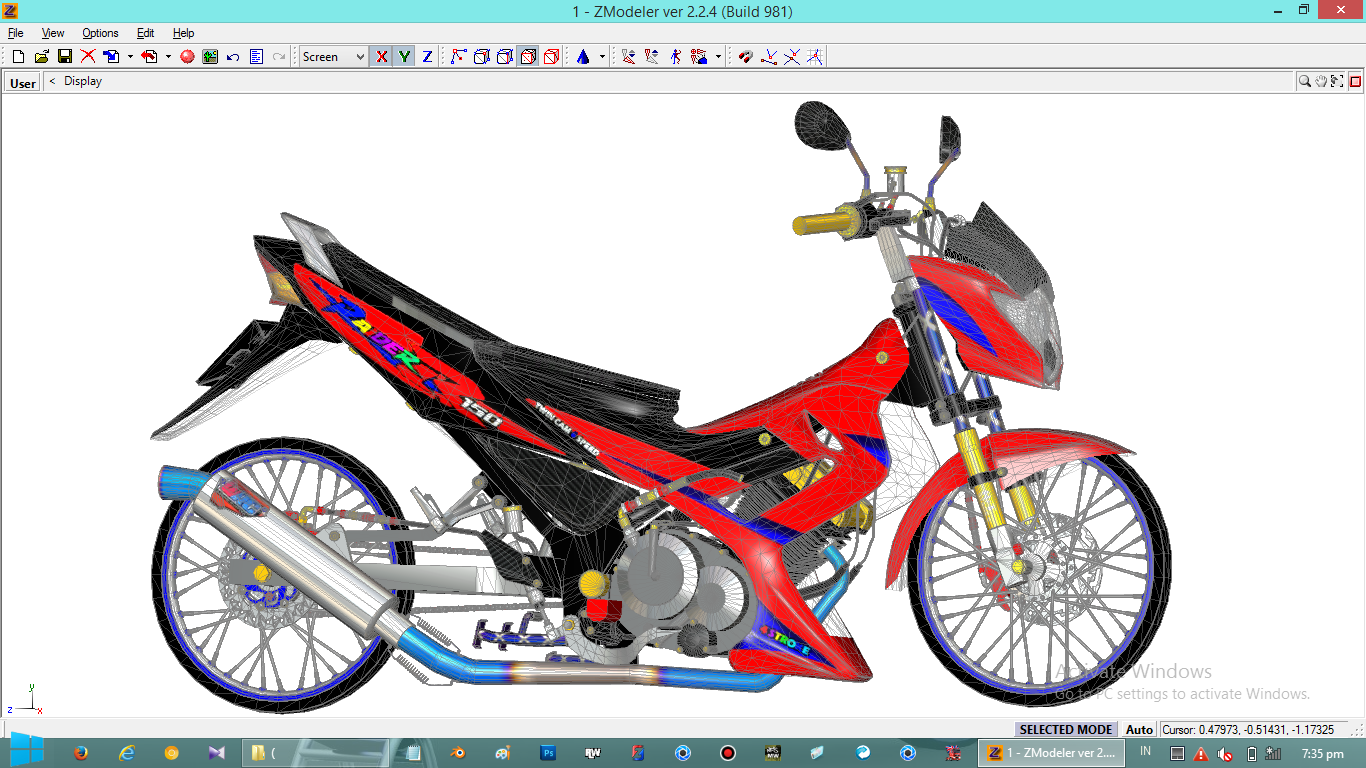
Task: Click the second selection tool icon
Action: point(652,57)
